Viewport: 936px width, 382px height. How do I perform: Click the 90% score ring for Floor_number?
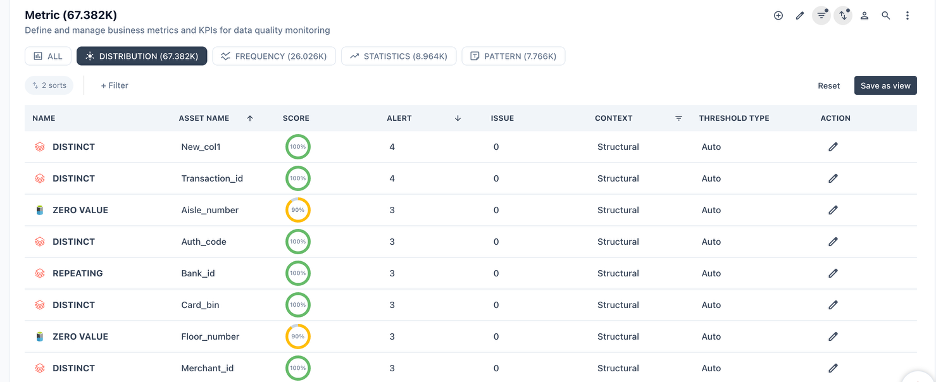[x=298, y=337]
